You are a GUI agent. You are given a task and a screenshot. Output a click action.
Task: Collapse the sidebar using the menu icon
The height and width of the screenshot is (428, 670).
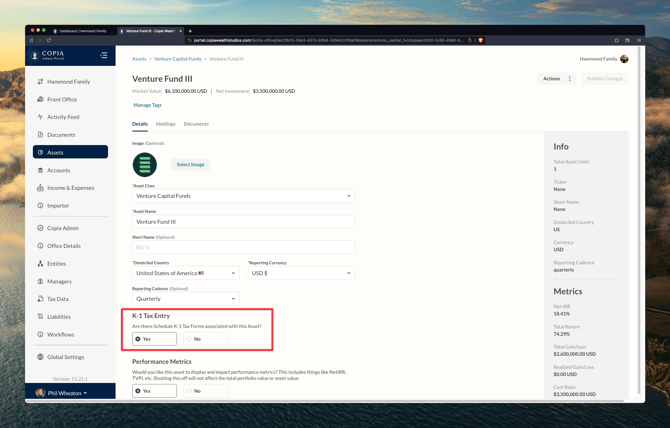[x=103, y=56]
